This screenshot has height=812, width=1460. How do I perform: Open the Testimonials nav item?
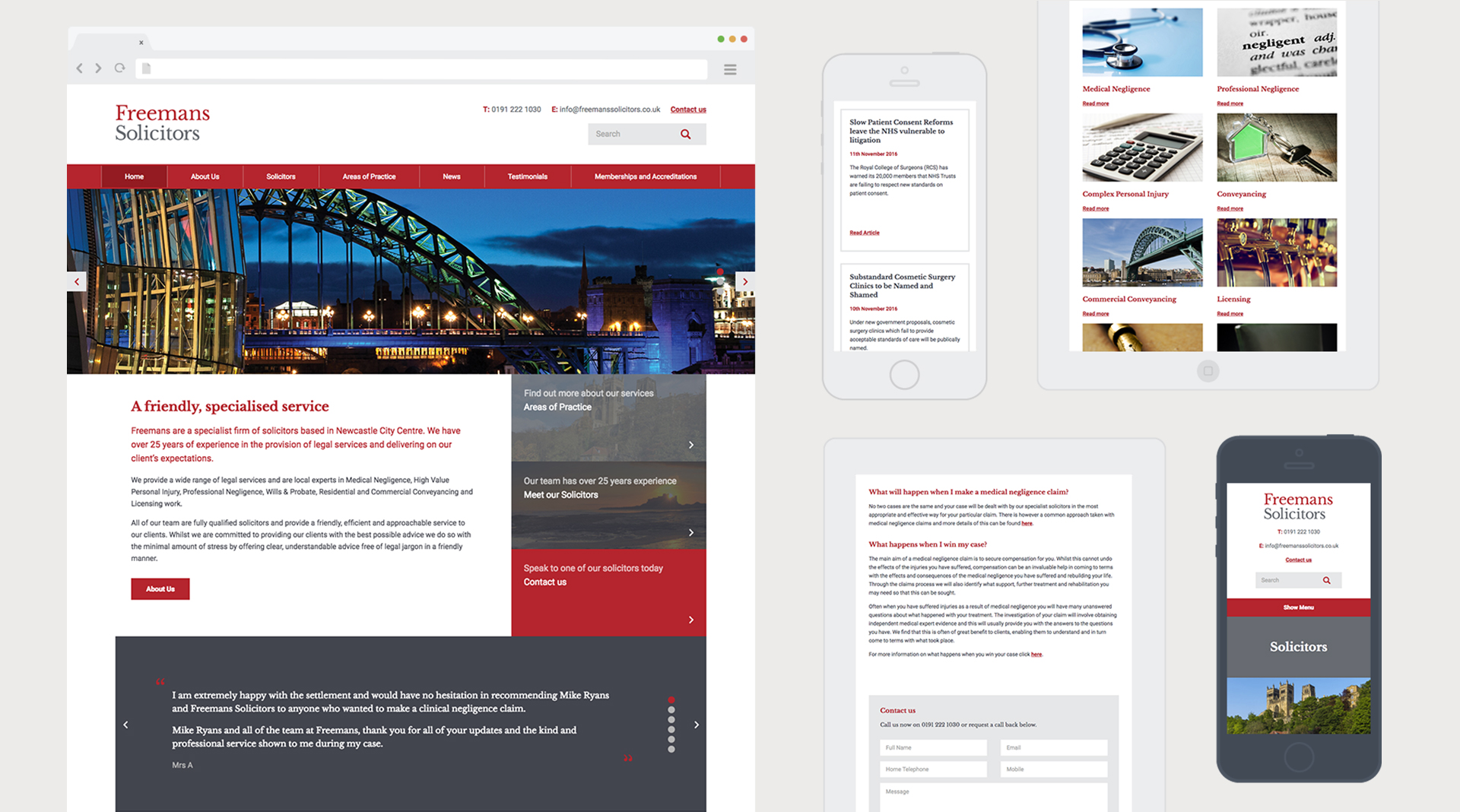(528, 176)
